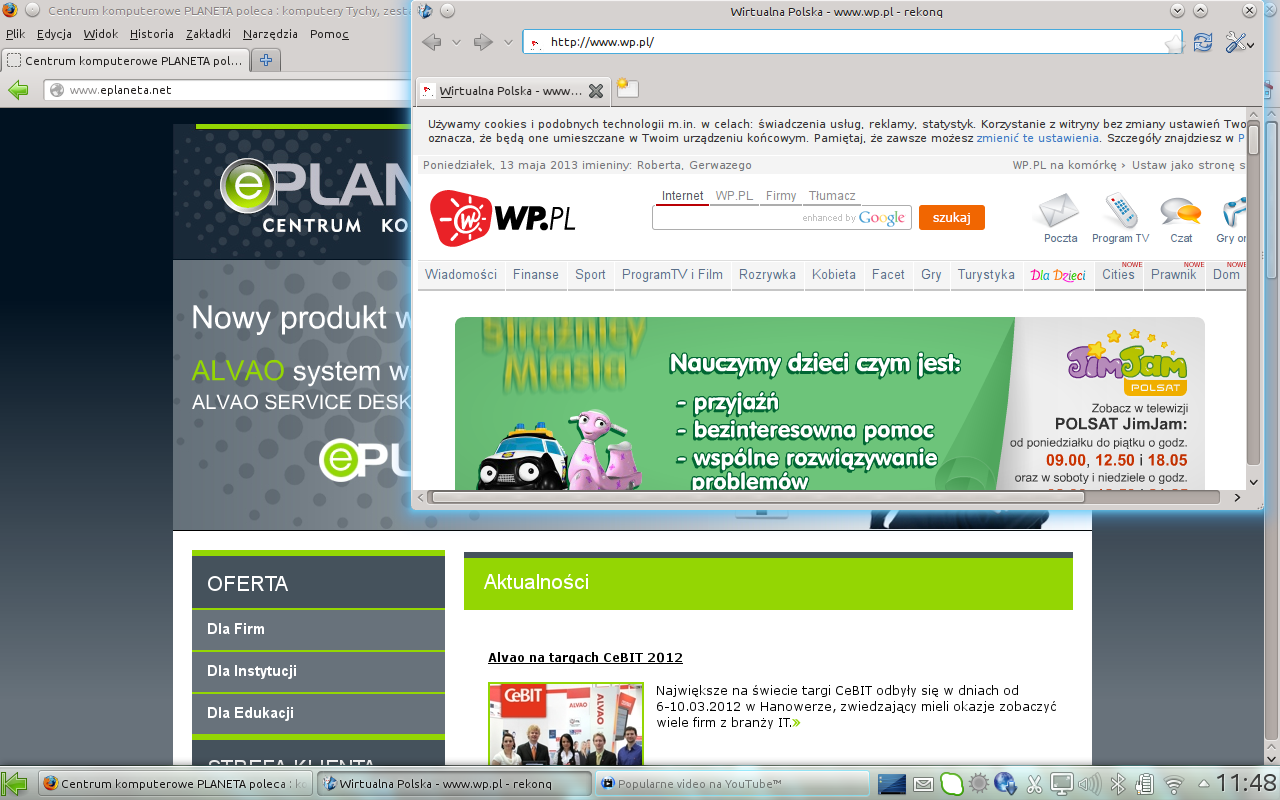1280x800 pixels.
Task: Open 'Dla Instytucji' in OFERTA sidebar
Action: [x=318, y=671]
